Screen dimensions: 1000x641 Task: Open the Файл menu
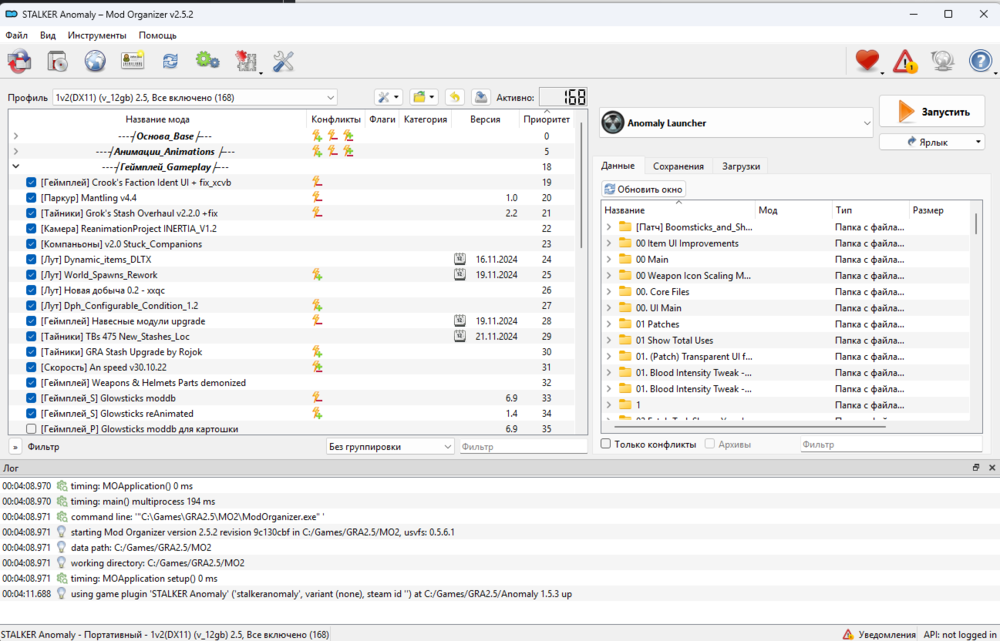[x=17, y=35]
